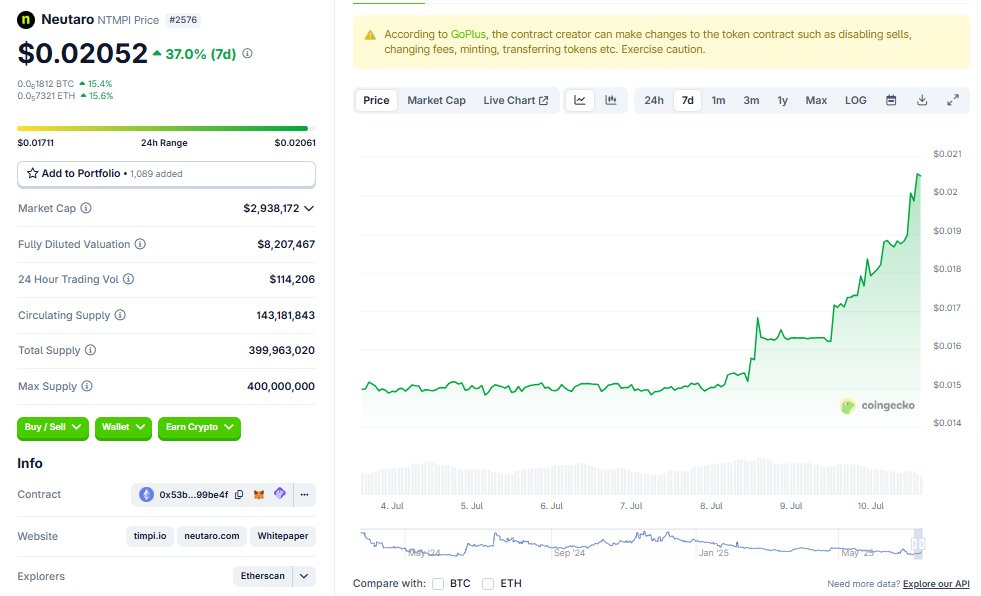Viewport: 981px width, 596px height.
Task: Open the Buy / Sell dropdown
Action: (53, 428)
